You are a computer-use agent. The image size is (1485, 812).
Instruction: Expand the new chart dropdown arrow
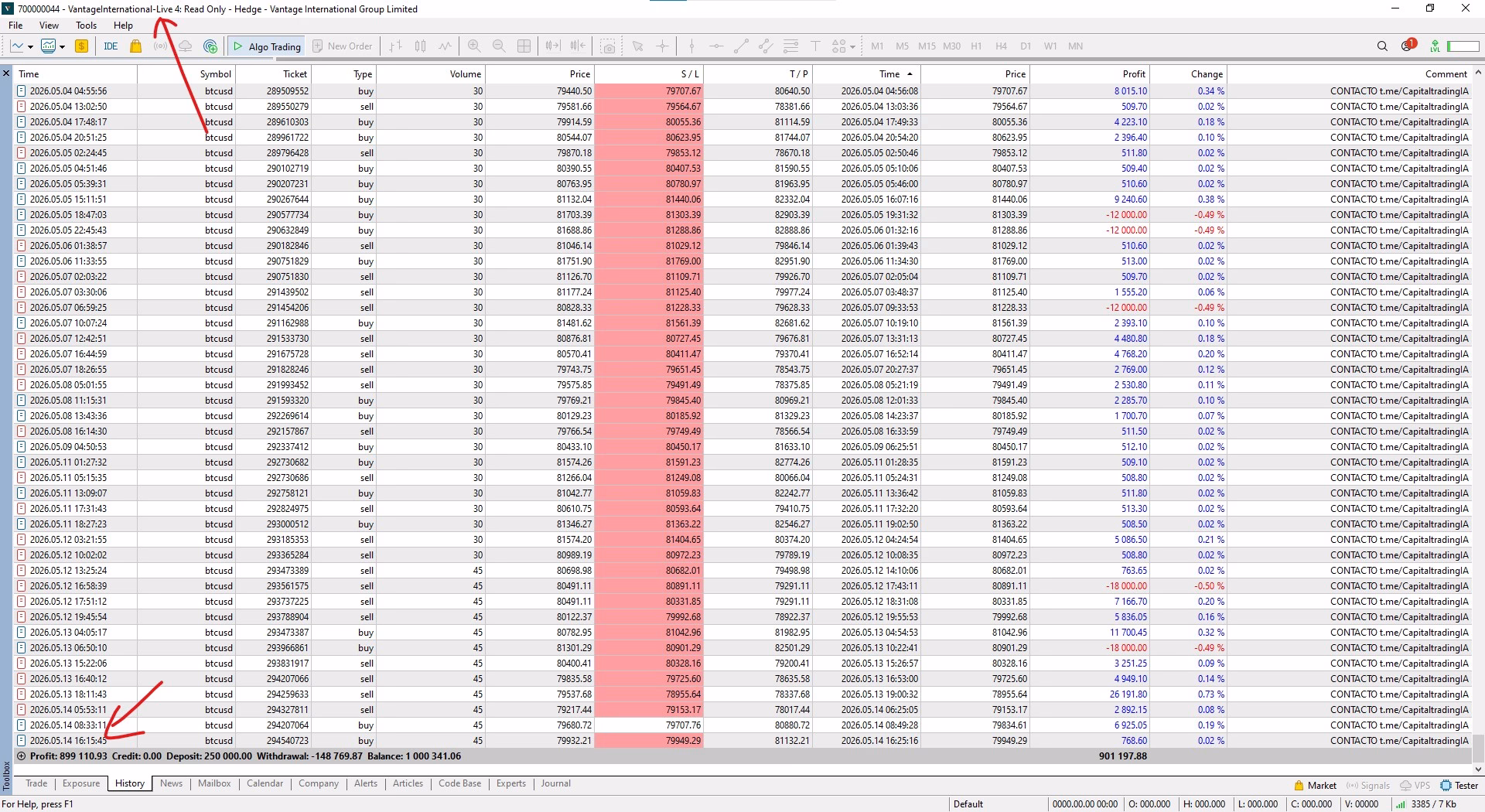[30, 47]
